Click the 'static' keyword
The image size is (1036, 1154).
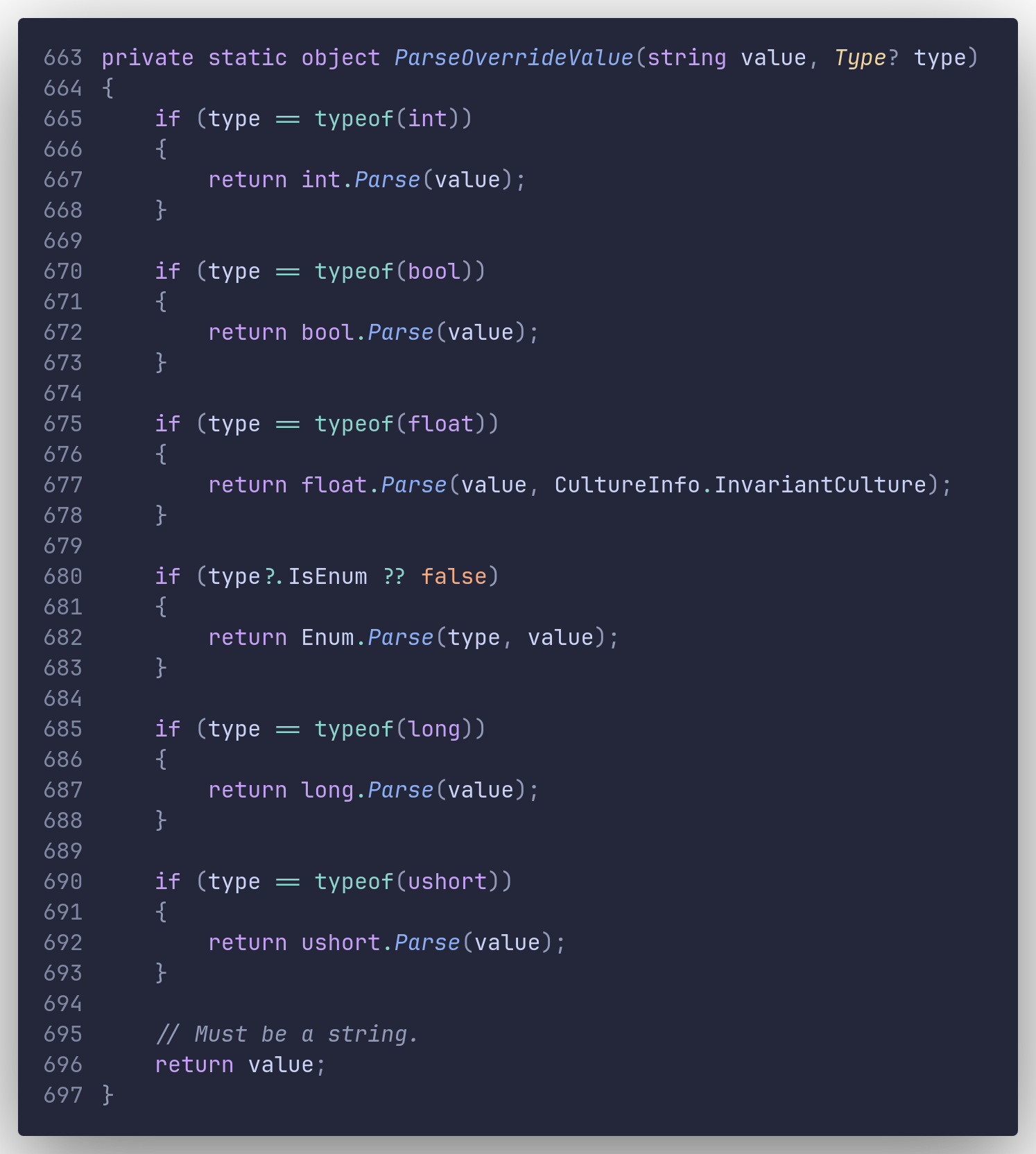pyautogui.click(x=248, y=58)
